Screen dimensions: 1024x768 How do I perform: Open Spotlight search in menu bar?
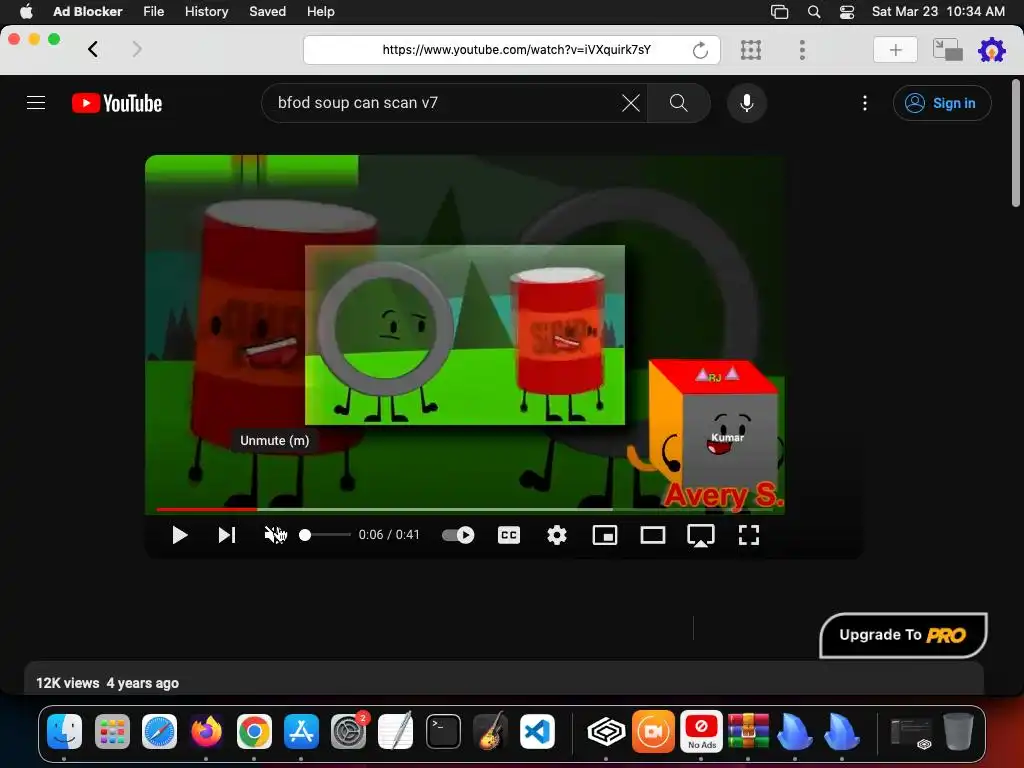[x=814, y=12]
